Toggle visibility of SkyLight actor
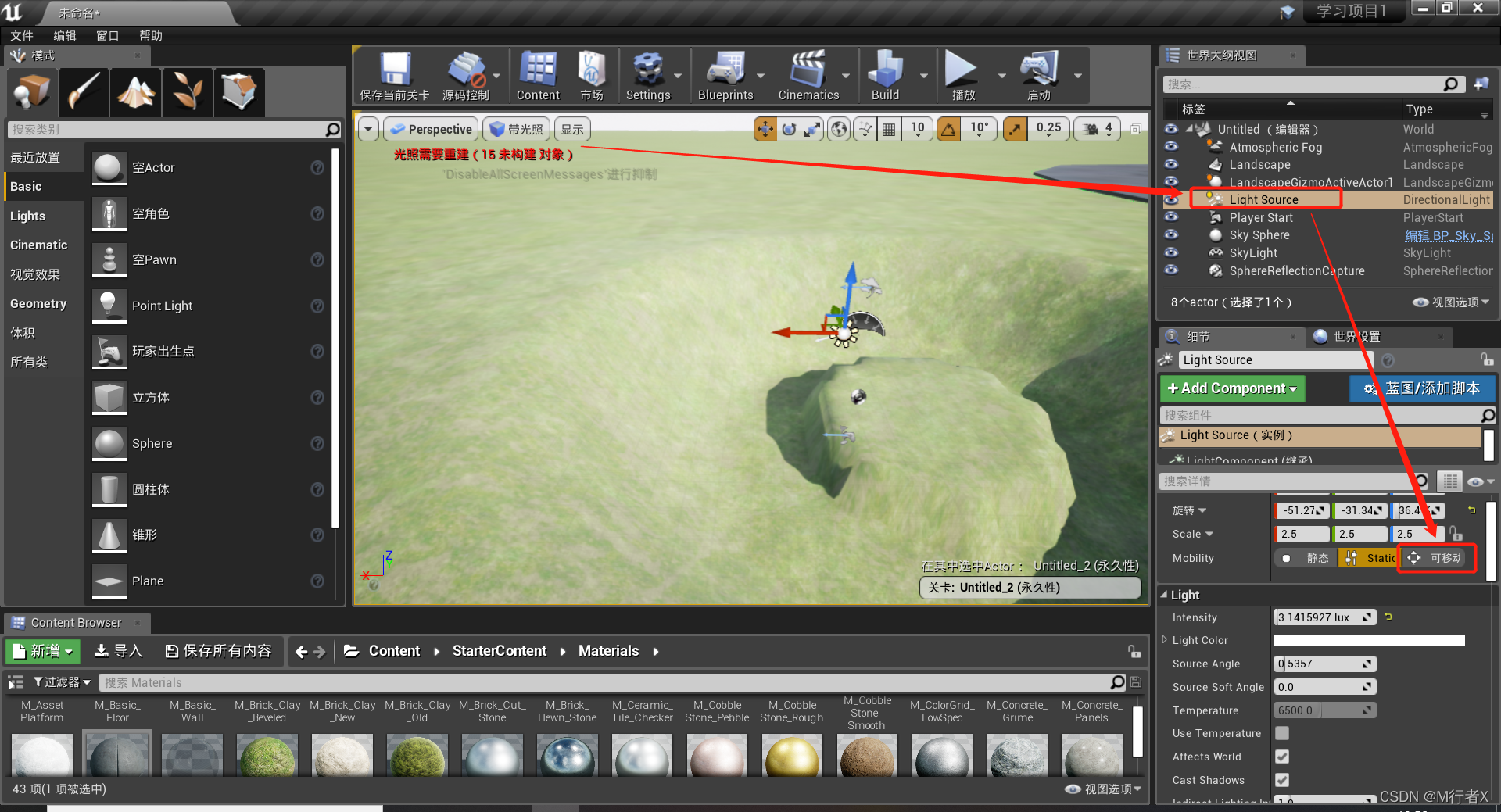This screenshot has height=812, width=1501. [1171, 252]
